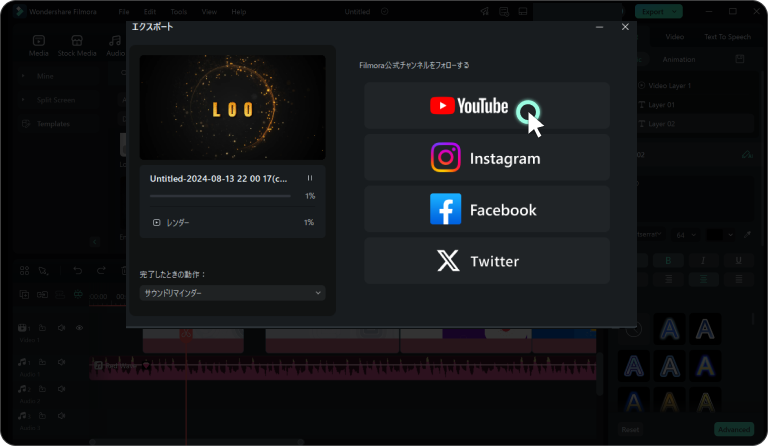Hide Video 1 track with eye icon
The height and width of the screenshot is (446, 768).
[79, 328]
